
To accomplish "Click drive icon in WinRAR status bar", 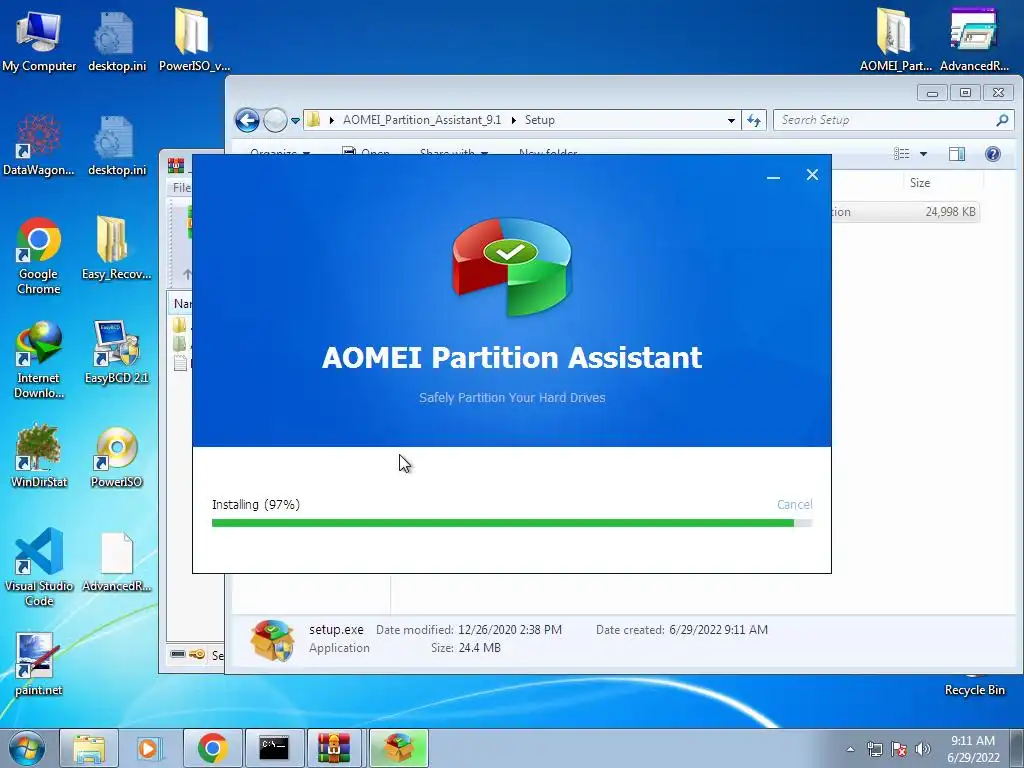I will 178,654.
